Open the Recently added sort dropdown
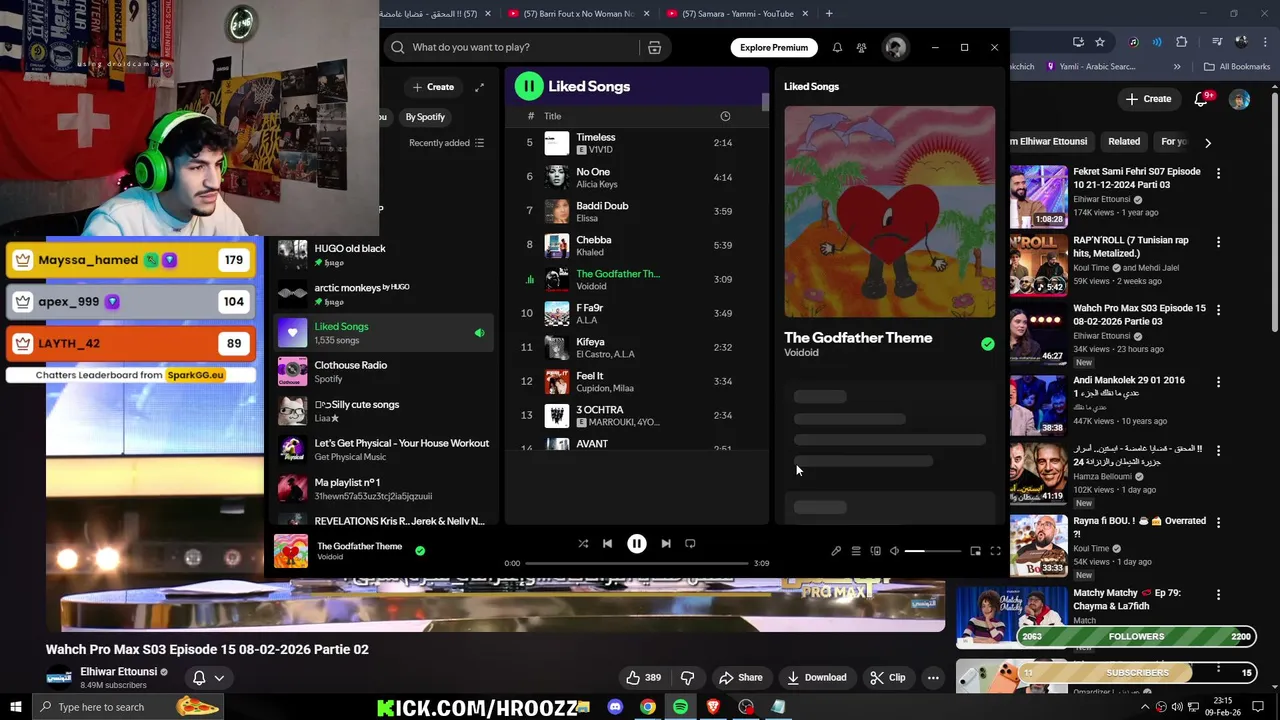This screenshot has width=1280, height=720. tap(446, 143)
